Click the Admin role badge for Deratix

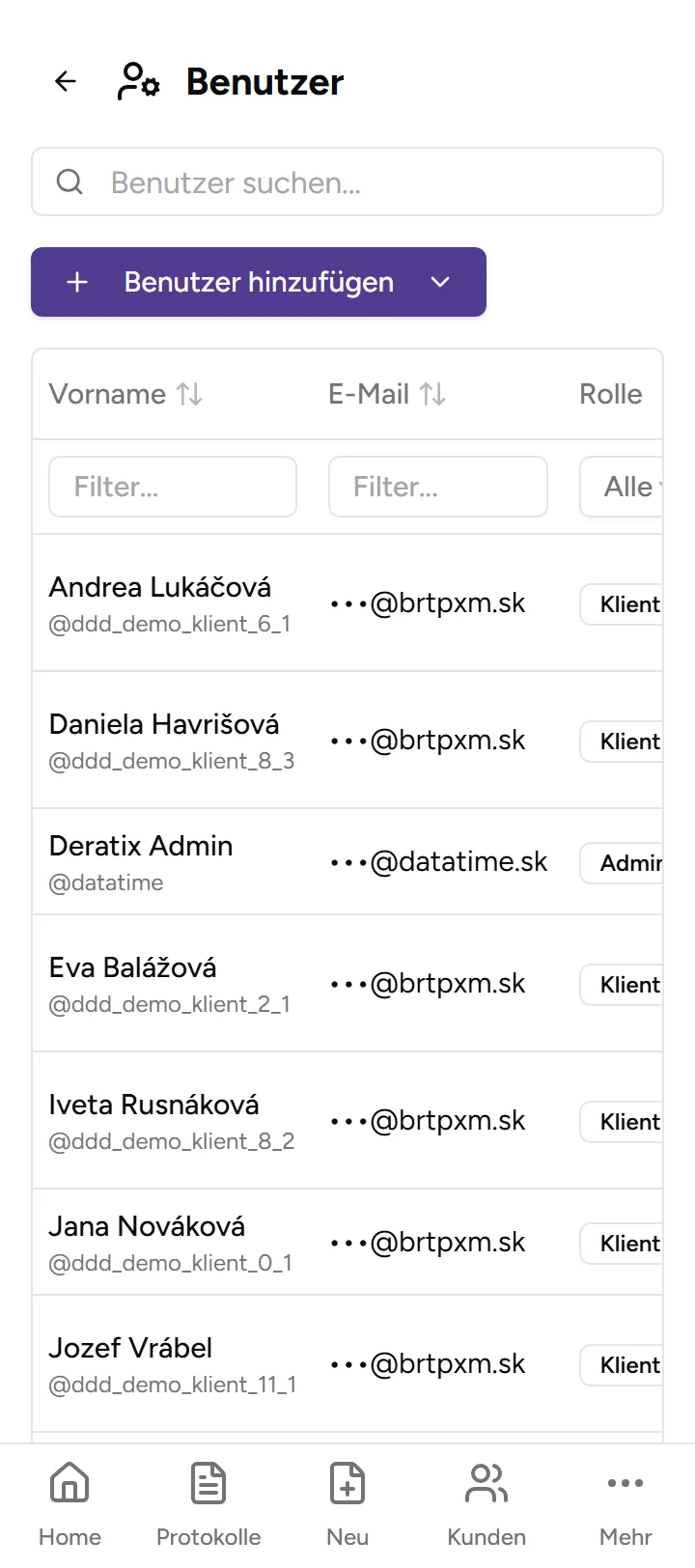pos(625,863)
